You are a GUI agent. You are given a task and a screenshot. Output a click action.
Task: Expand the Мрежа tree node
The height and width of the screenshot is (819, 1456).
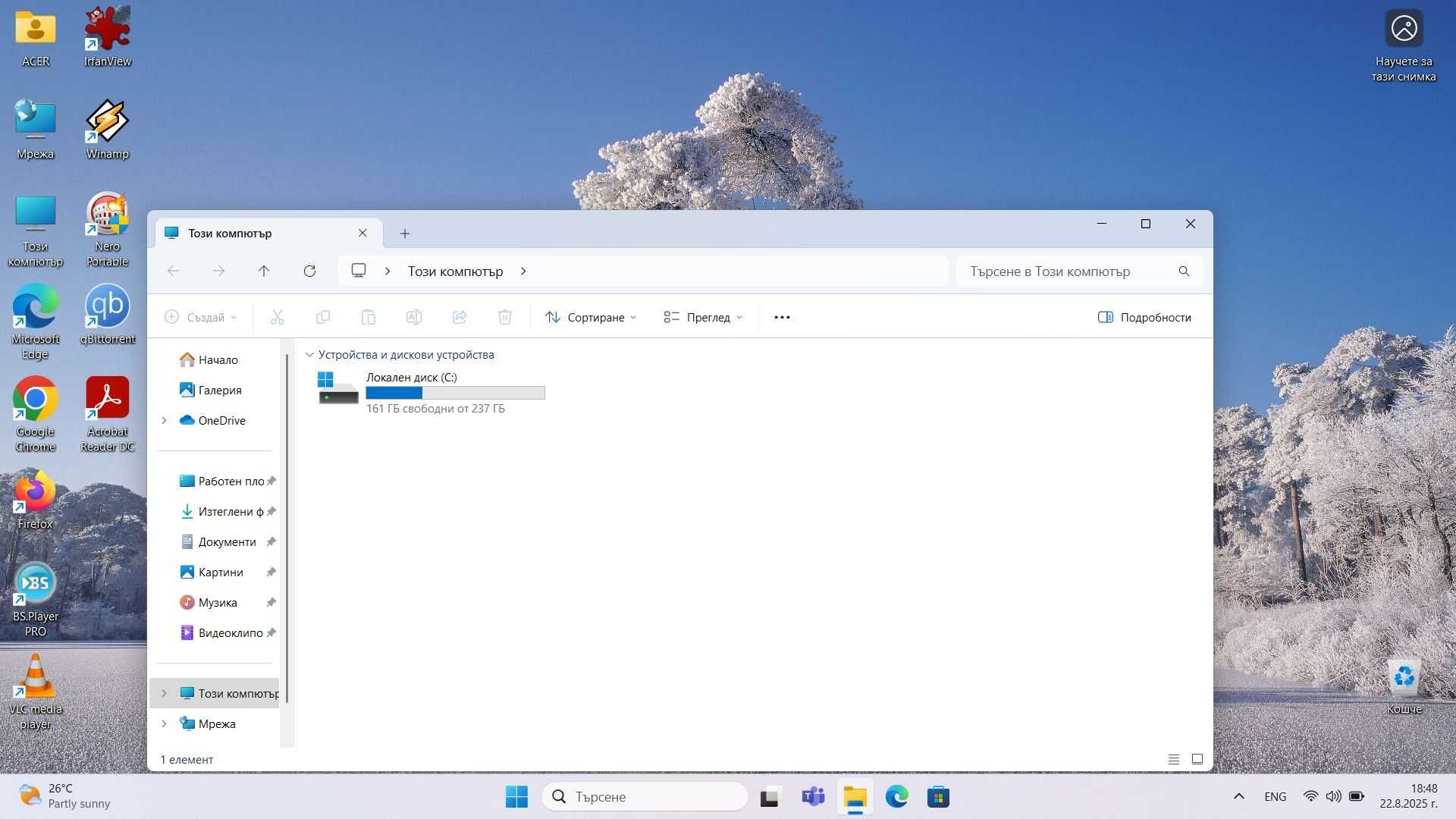pos(164,724)
